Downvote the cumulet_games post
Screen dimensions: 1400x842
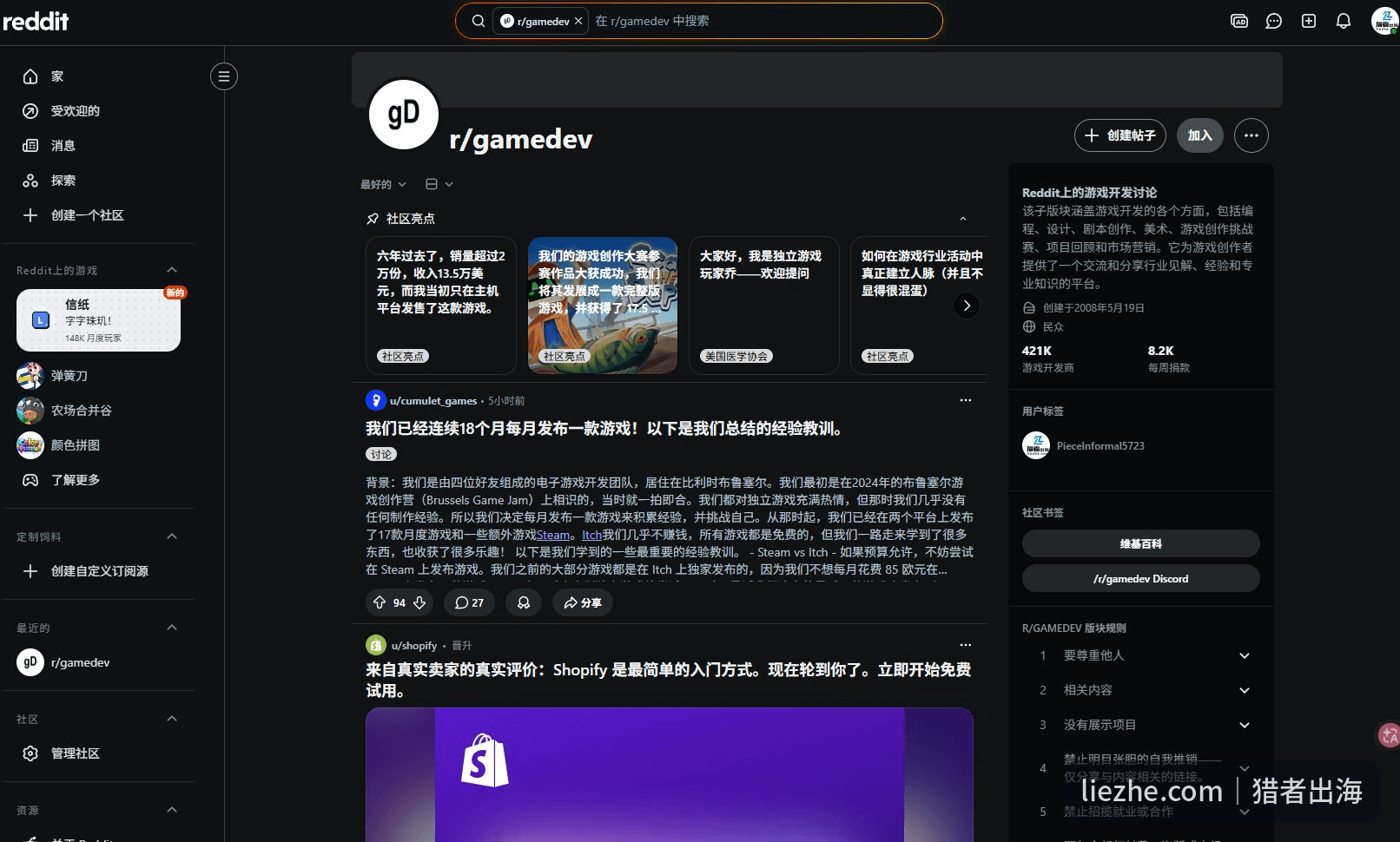419,602
